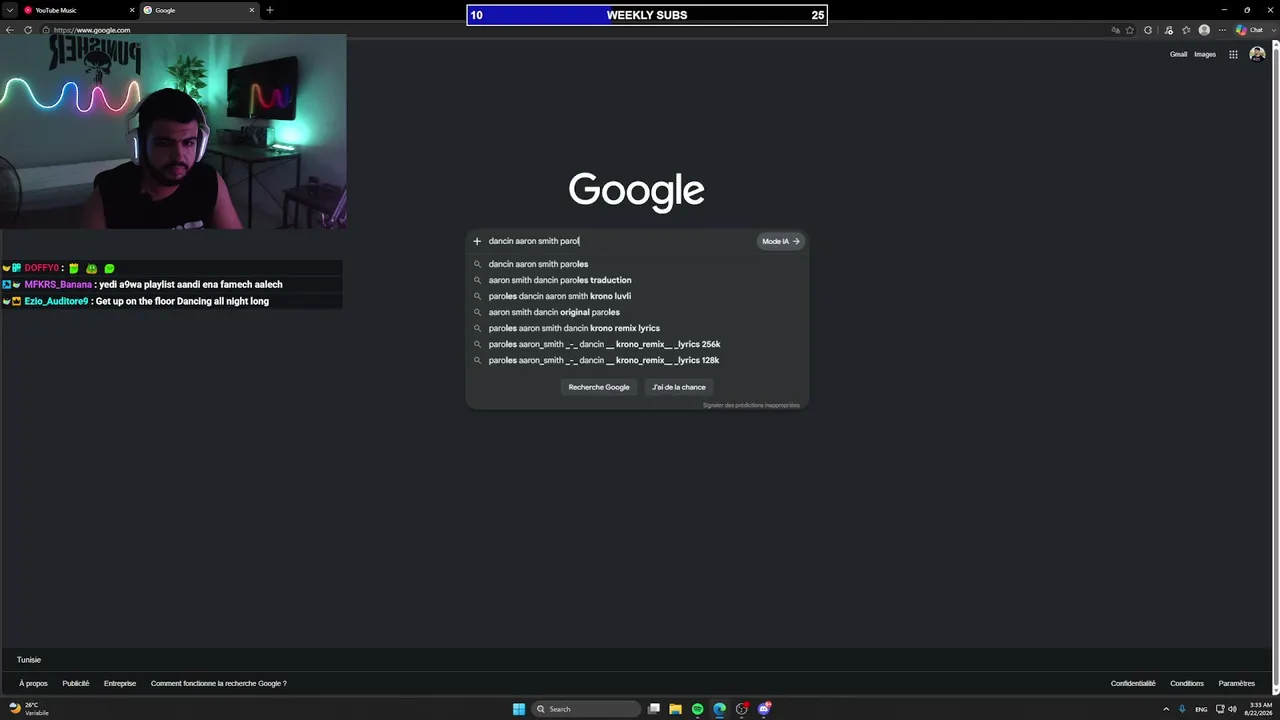The height and width of the screenshot is (720, 1280).
Task: Open the network status tray icon
Action: click(1220, 709)
